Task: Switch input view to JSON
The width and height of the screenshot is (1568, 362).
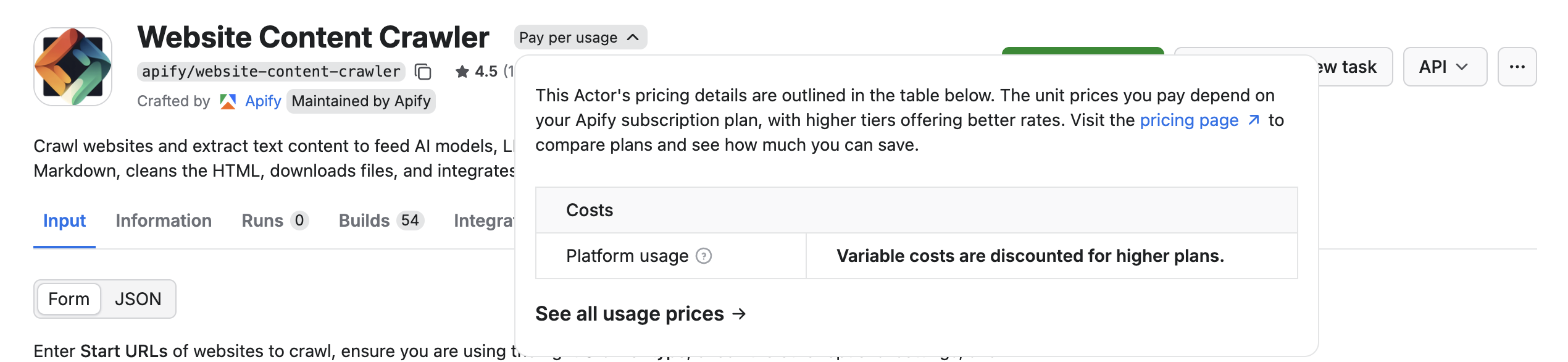Action: tap(138, 298)
